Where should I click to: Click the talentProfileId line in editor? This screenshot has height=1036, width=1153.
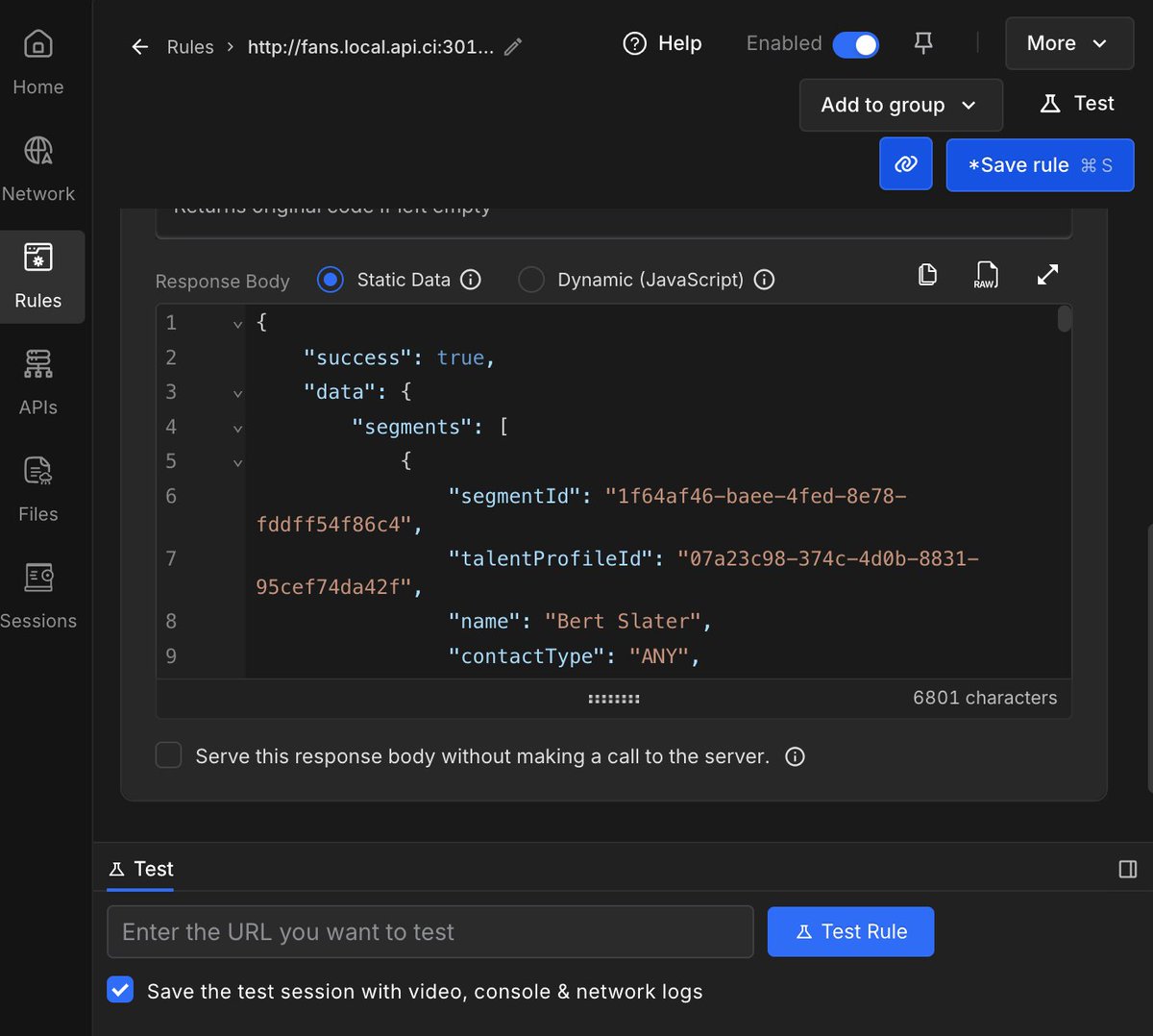pos(617,572)
